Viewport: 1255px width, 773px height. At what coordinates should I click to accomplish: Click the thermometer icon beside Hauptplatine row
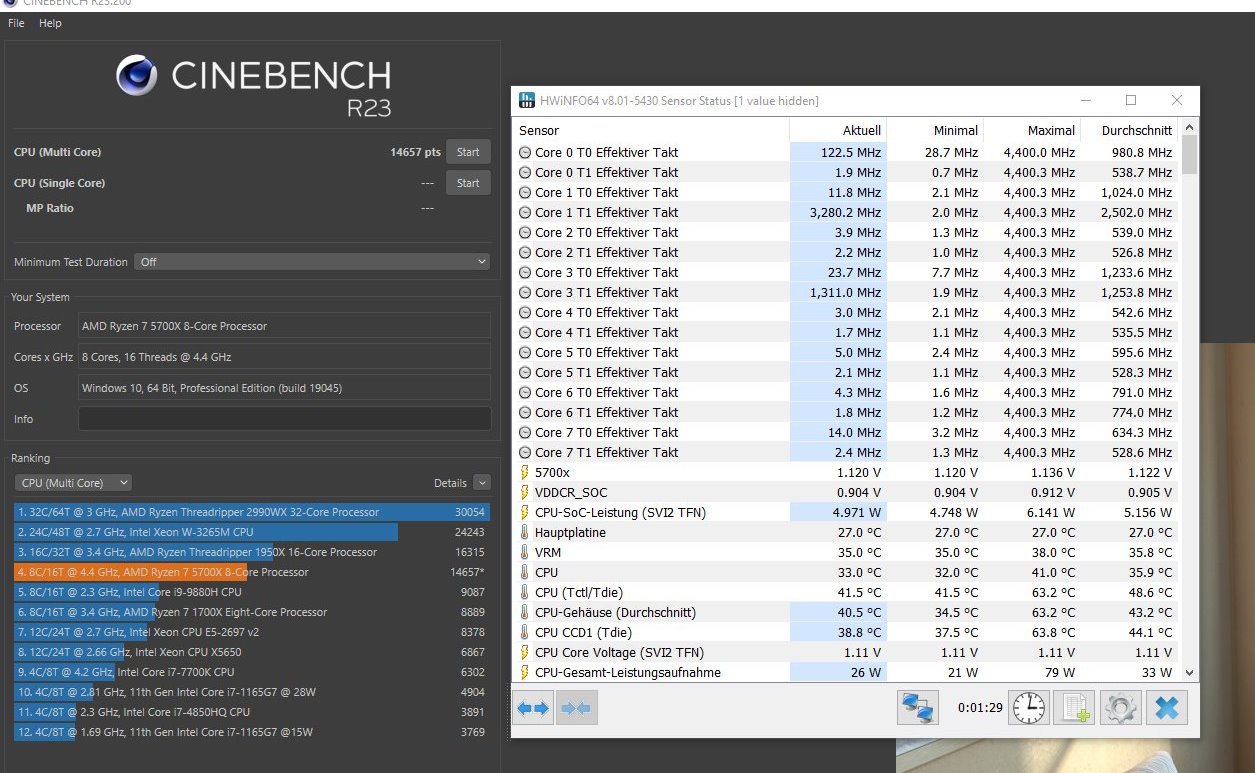(x=525, y=532)
